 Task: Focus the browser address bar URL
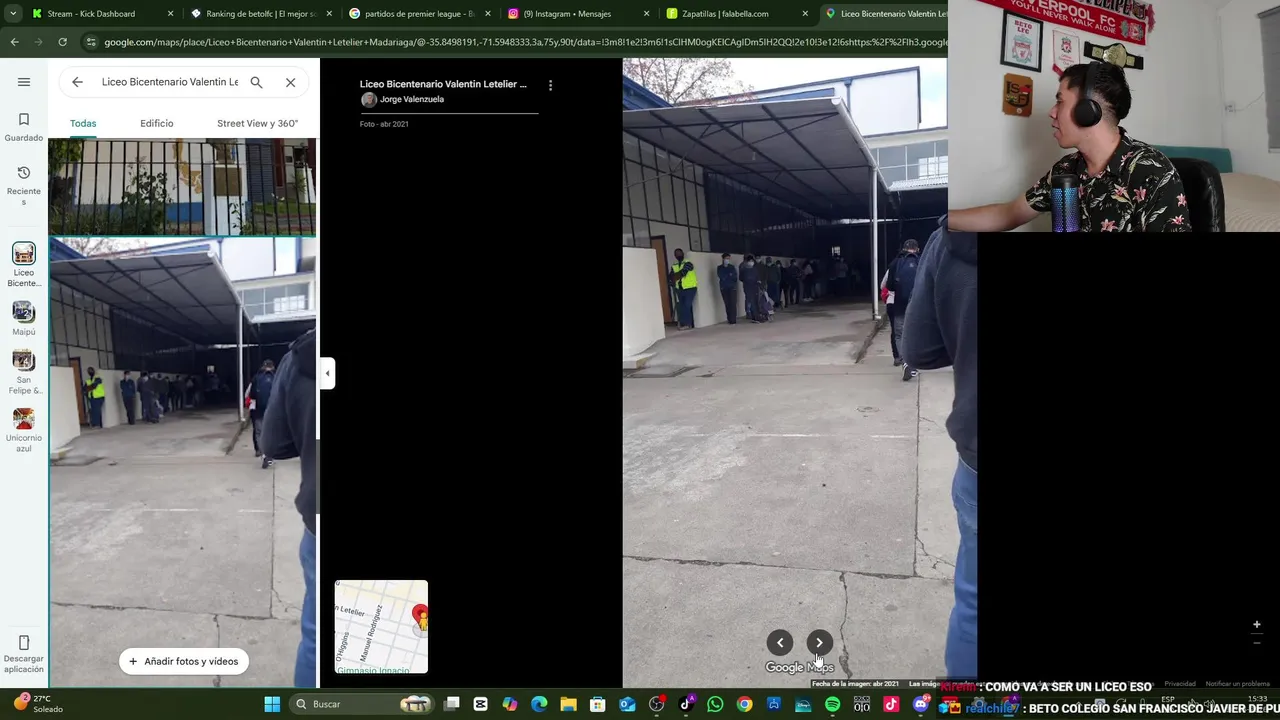click(x=525, y=42)
